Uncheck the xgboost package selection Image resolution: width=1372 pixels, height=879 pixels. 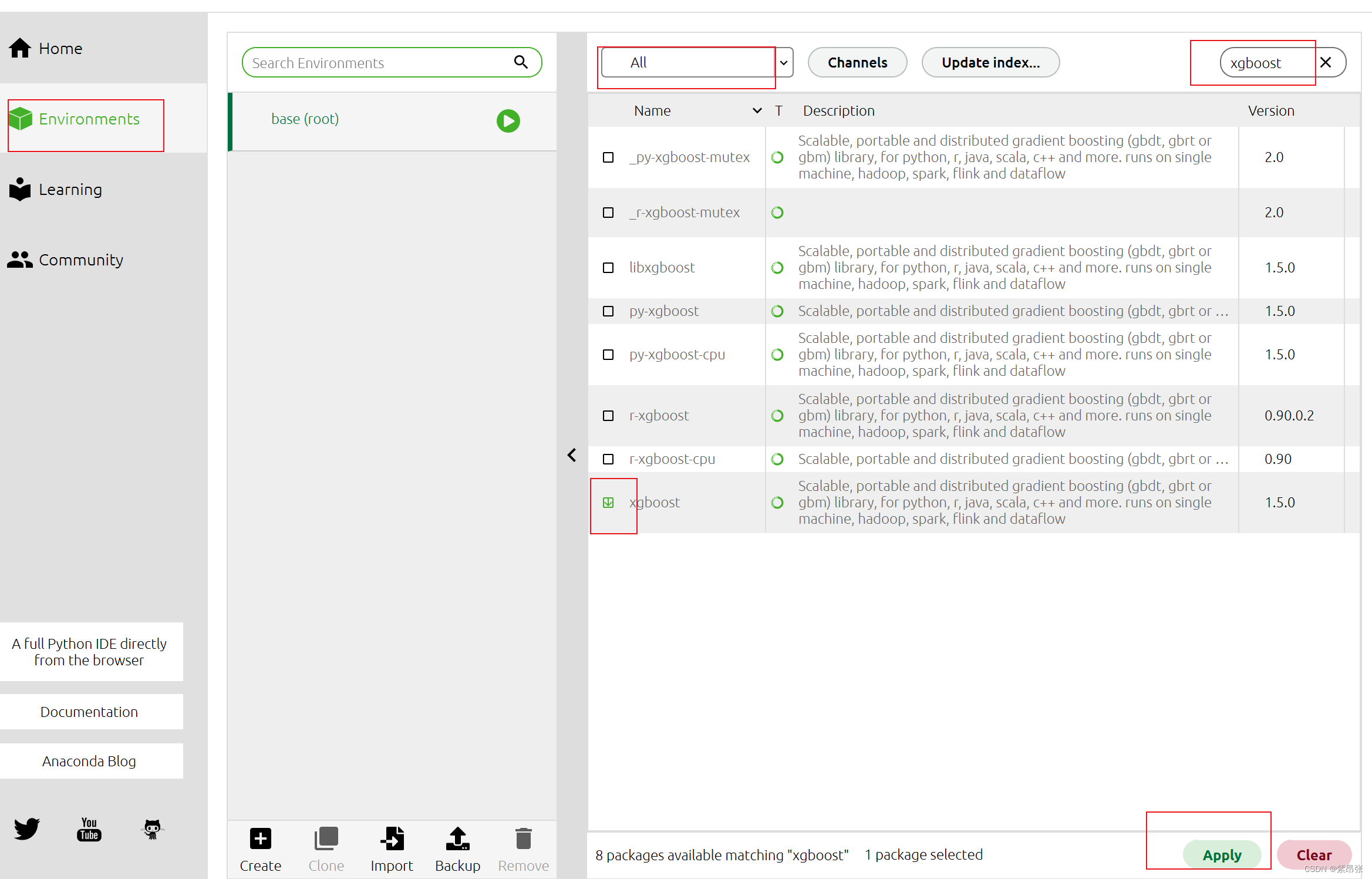(608, 502)
